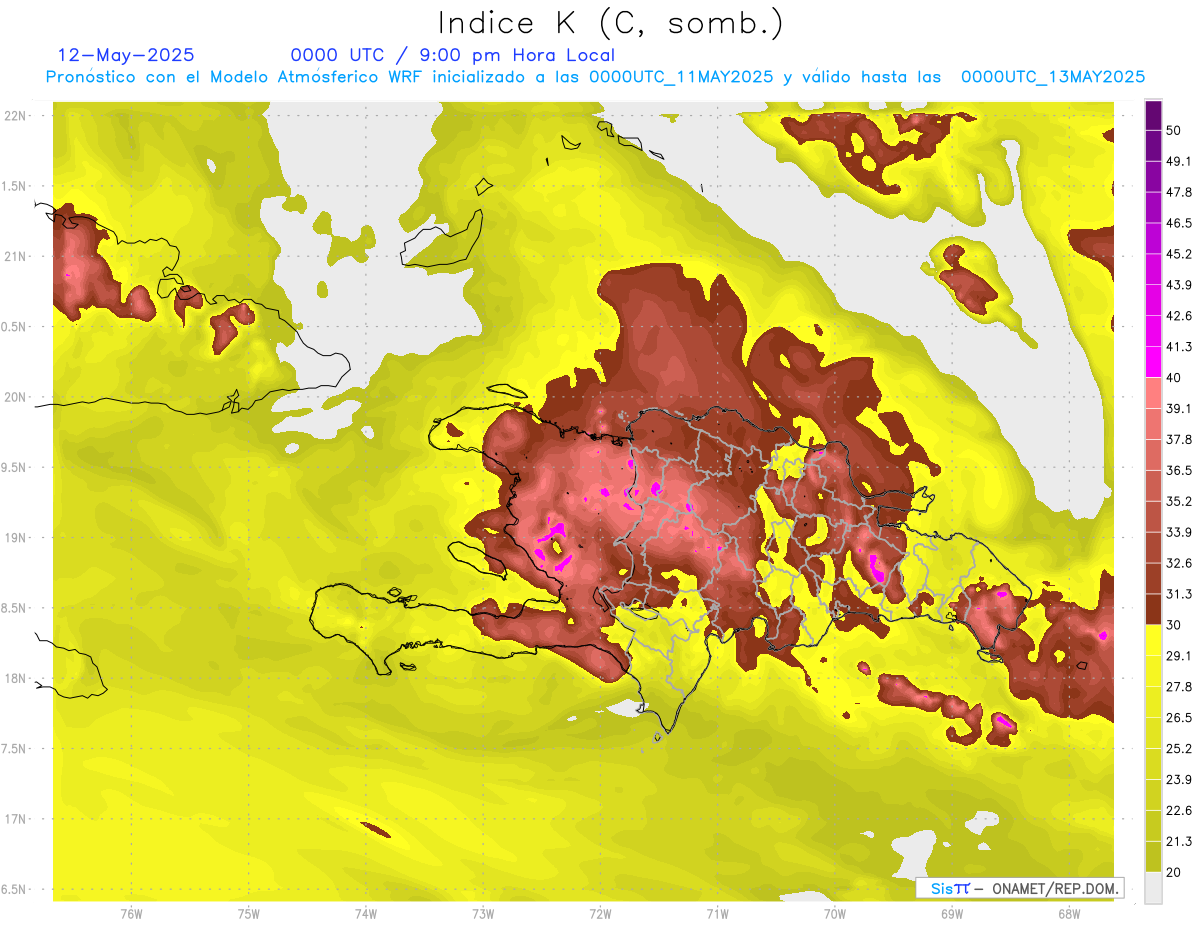Click the '37.8' colour scale value
The height and width of the screenshot is (927, 1200).
(1179, 439)
